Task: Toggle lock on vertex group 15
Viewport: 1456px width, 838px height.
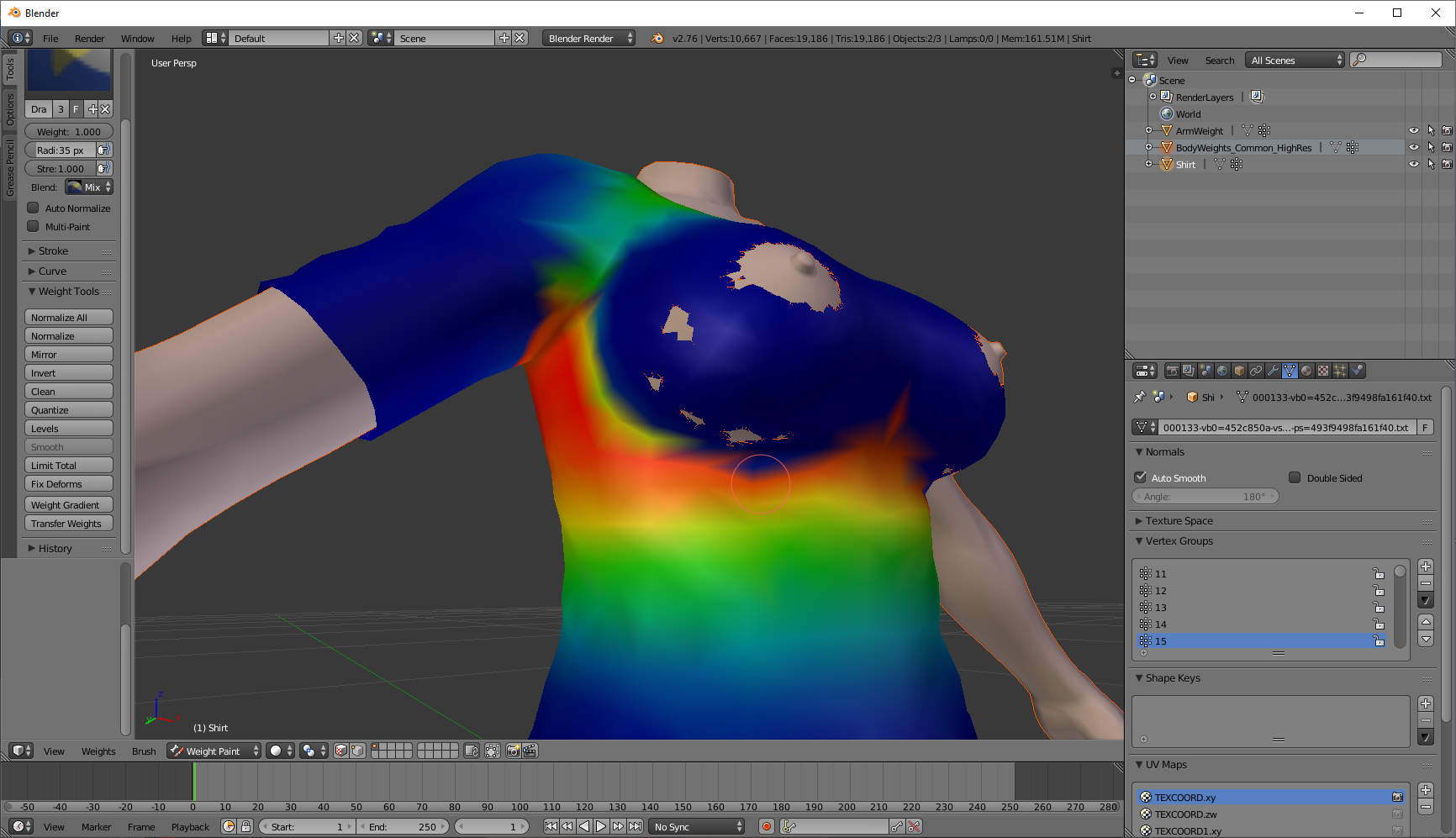Action: point(1379,640)
